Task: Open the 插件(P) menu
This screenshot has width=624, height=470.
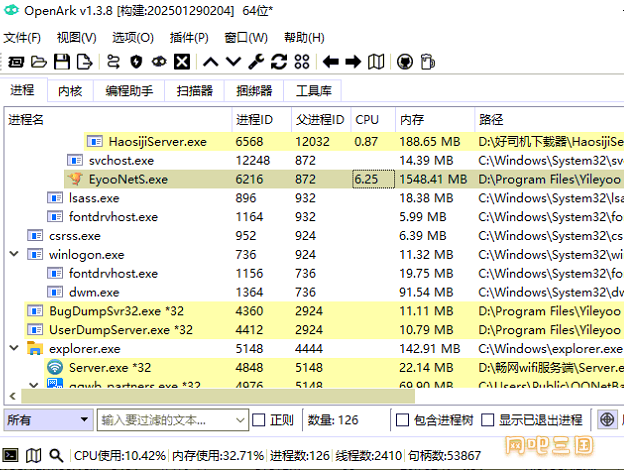Action: [189, 38]
